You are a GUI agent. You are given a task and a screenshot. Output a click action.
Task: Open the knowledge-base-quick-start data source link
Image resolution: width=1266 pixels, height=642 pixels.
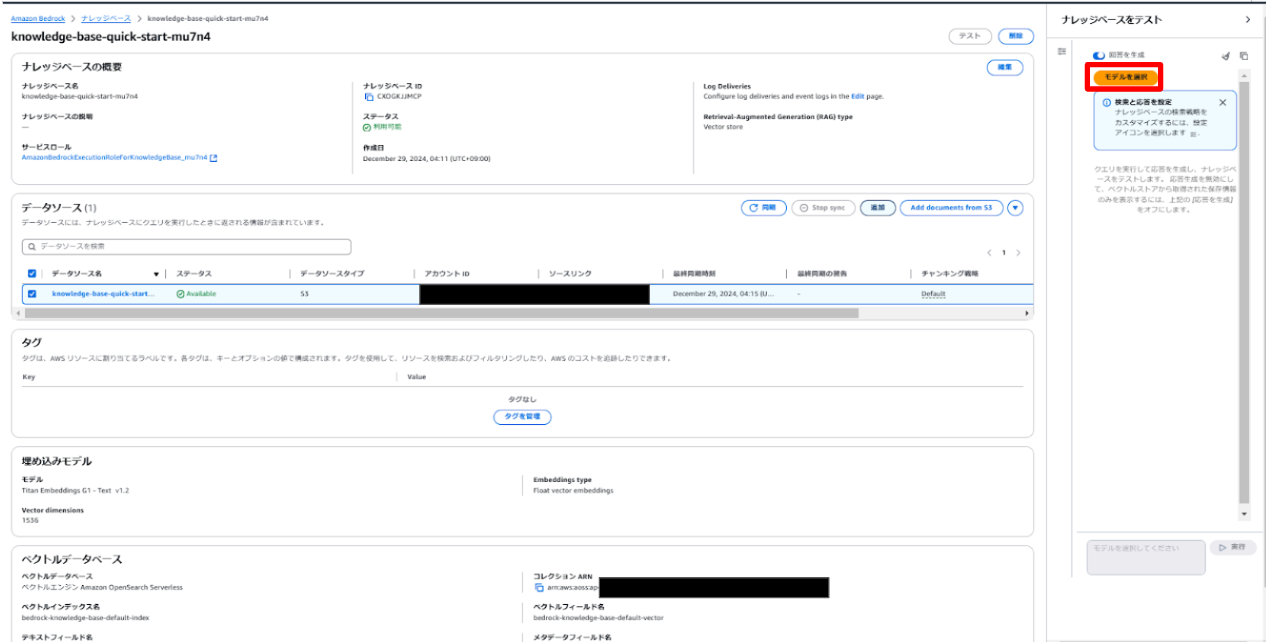pos(103,294)
